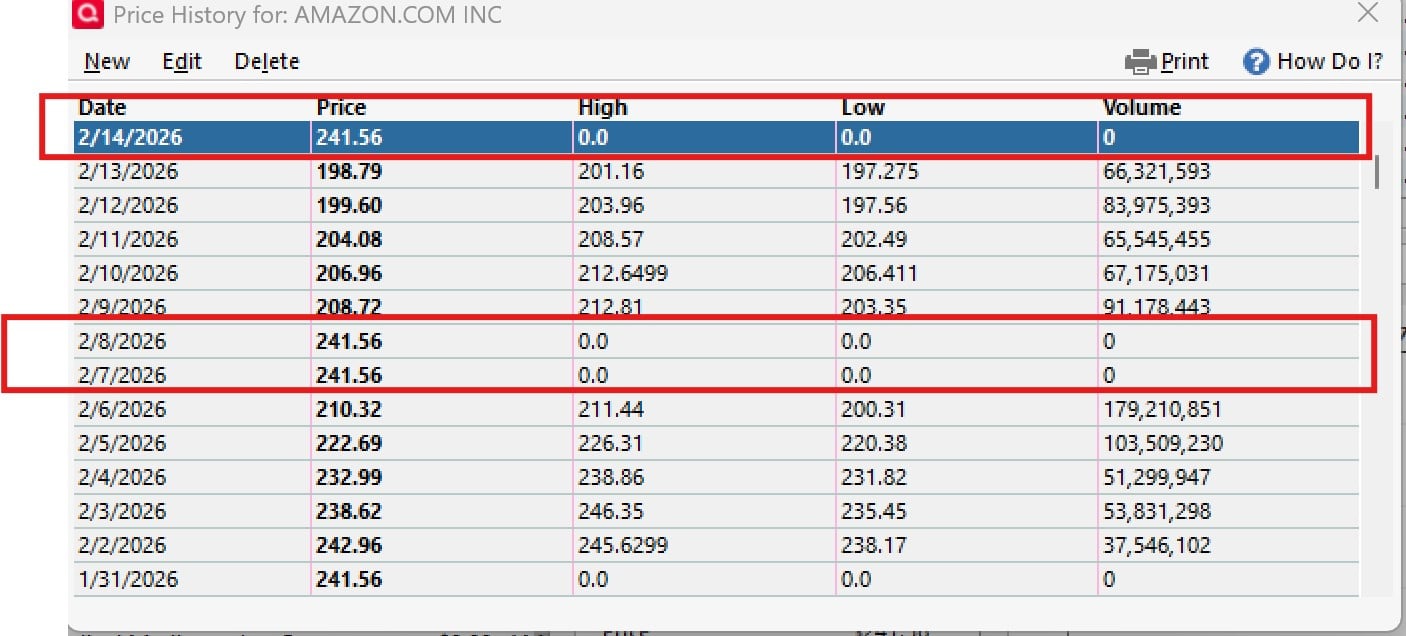Click the volume 66,321,593
1406x636 pixels.
(1157, 172)
